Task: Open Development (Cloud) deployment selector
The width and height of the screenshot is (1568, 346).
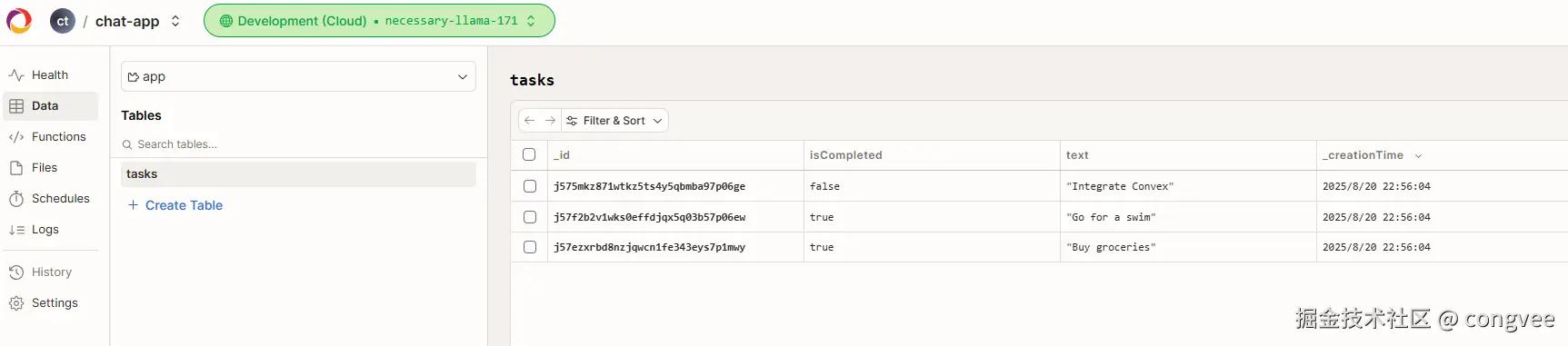Action: click(x=379, y=21)
